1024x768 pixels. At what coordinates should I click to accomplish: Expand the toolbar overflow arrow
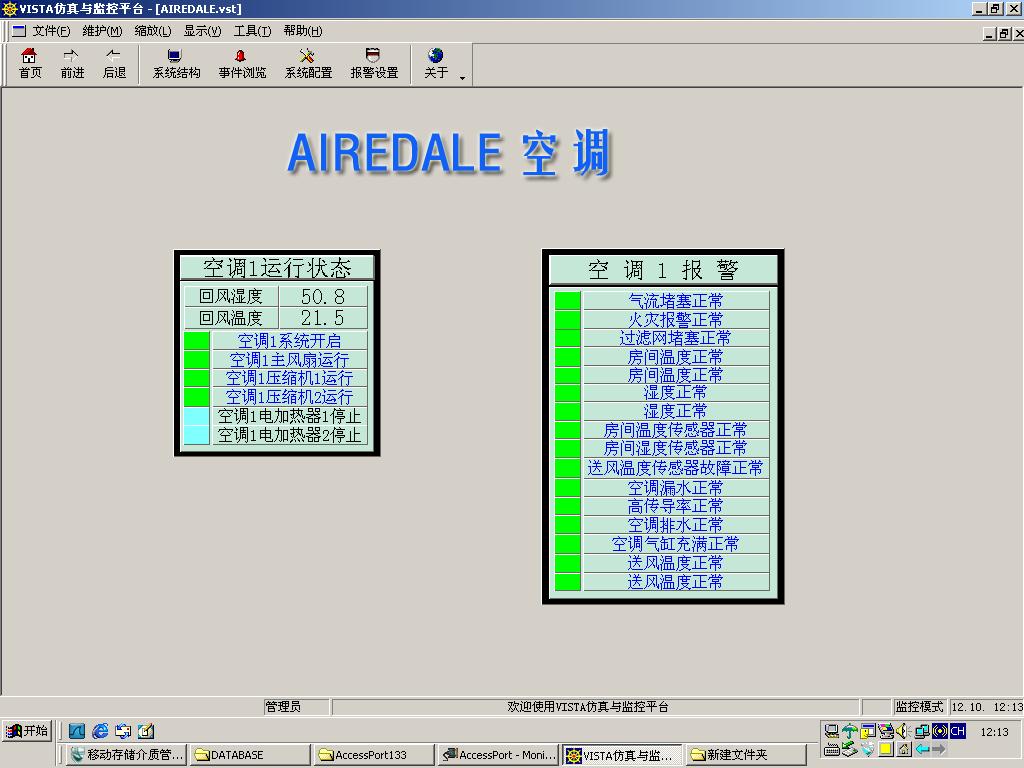tap(463, 77)
